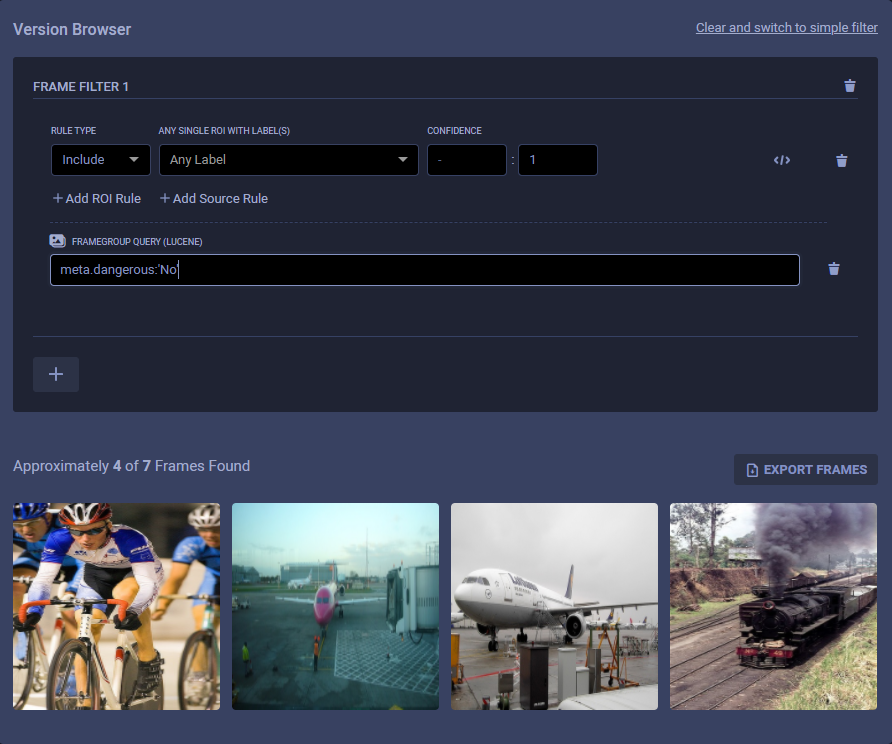
Task: Click Clear and switch to simple filter
Action: click(786, 27)
